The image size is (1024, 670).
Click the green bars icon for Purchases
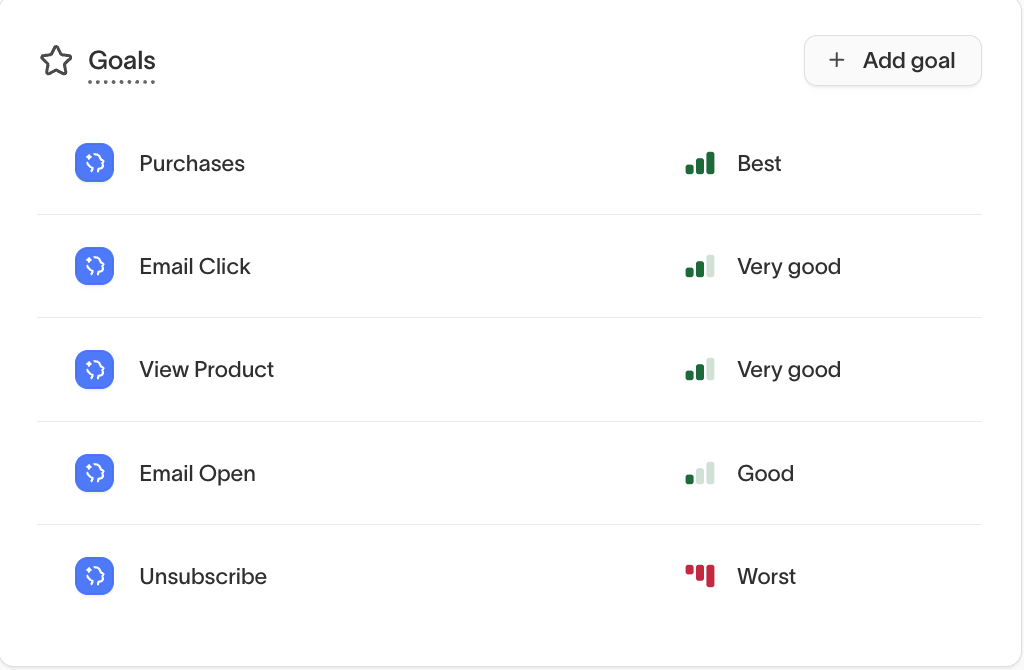pyautogui.click(x=700, y=164)
